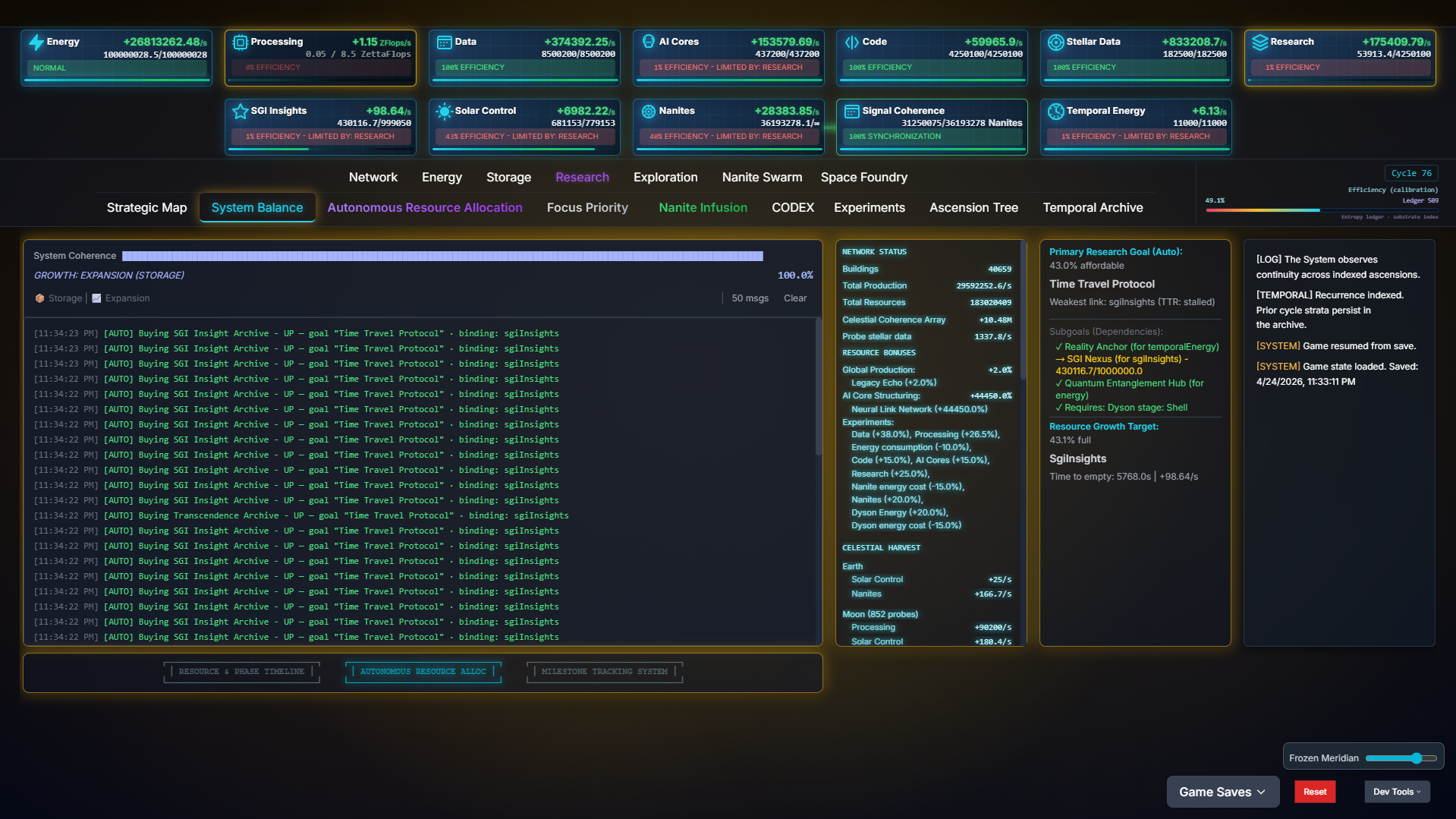Click the Processing chip icon
Image resolution: width=1456 pixels, height=819 pixels.
(x=241, y=43)
